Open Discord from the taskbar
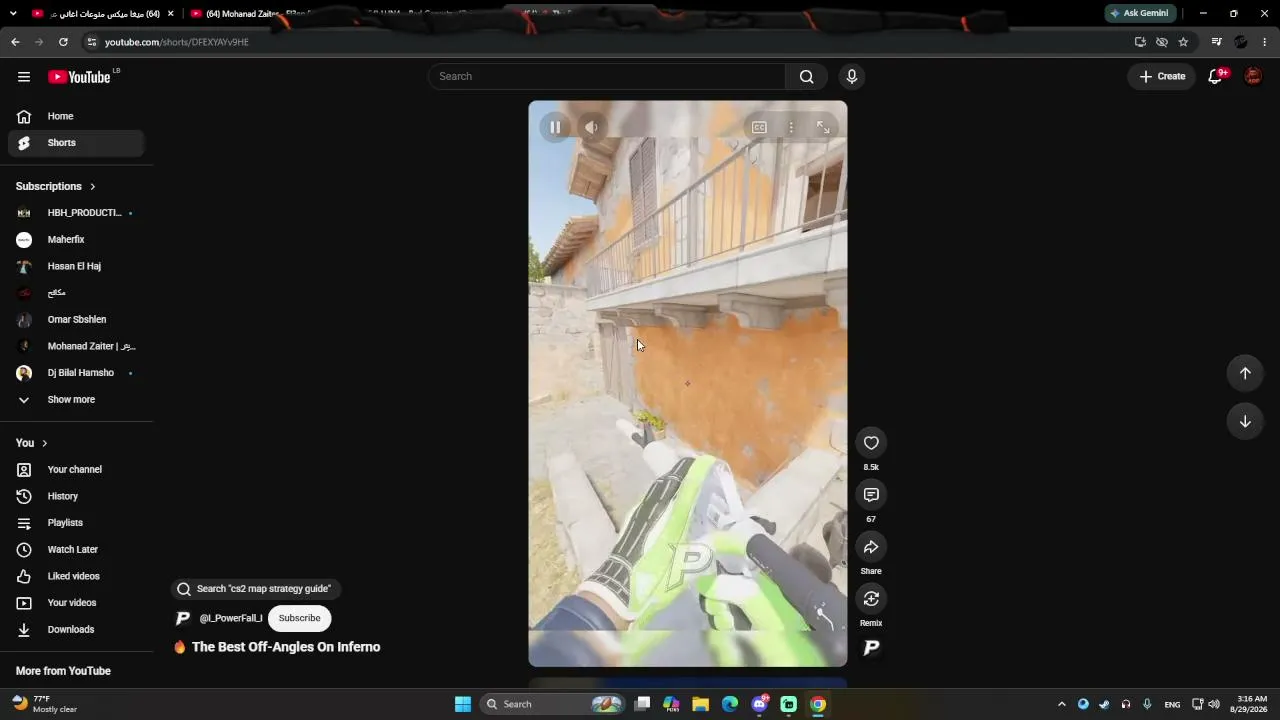Image resolution: width=1280 pixels, height=720 pixels. pos(759,704)
